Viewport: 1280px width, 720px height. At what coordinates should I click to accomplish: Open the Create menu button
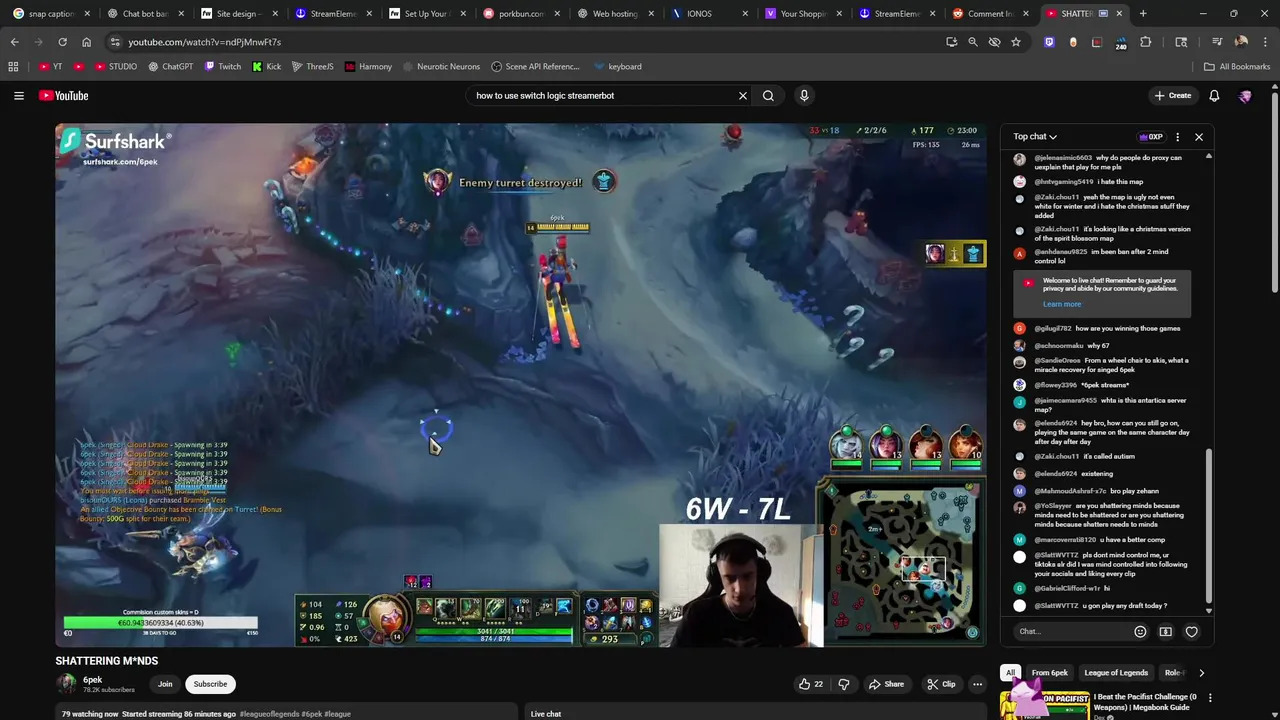(1173, 96)
